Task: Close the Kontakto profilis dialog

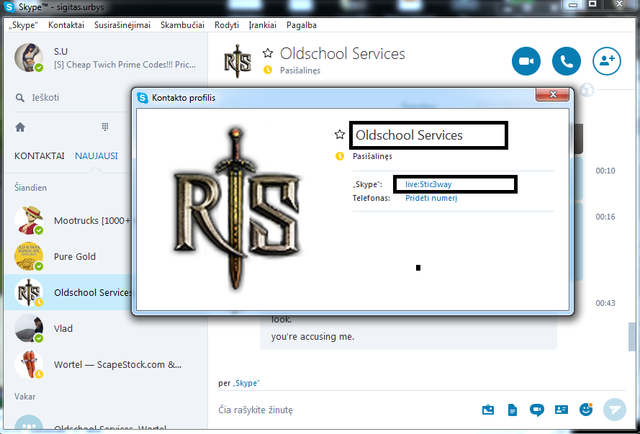Action: [552, 94]
